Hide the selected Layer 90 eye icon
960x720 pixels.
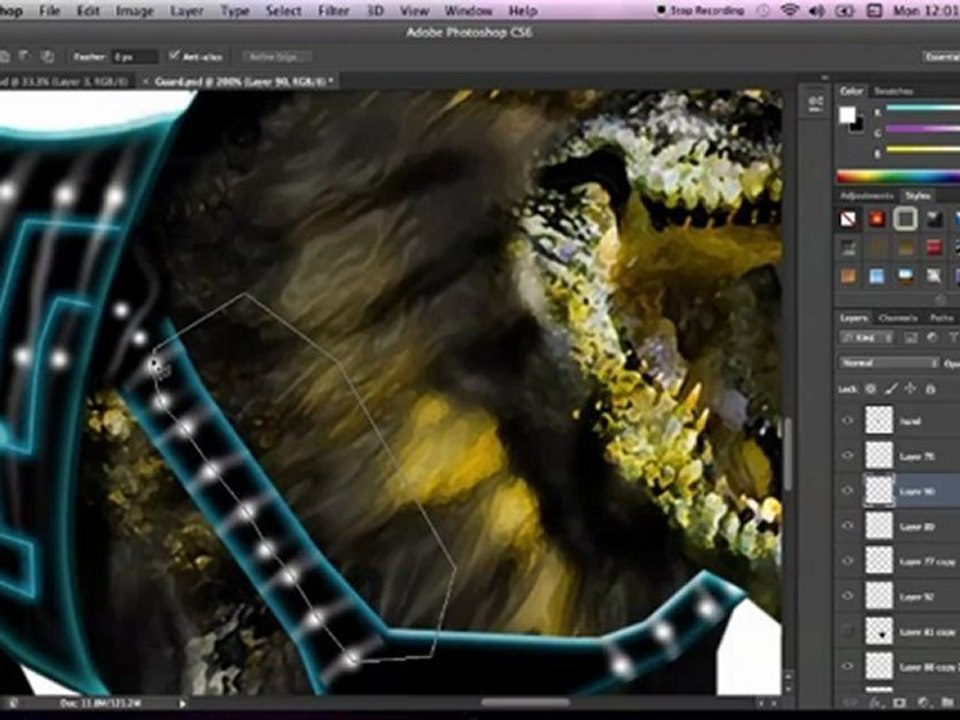pyautogui.click(x=848, y=490)
